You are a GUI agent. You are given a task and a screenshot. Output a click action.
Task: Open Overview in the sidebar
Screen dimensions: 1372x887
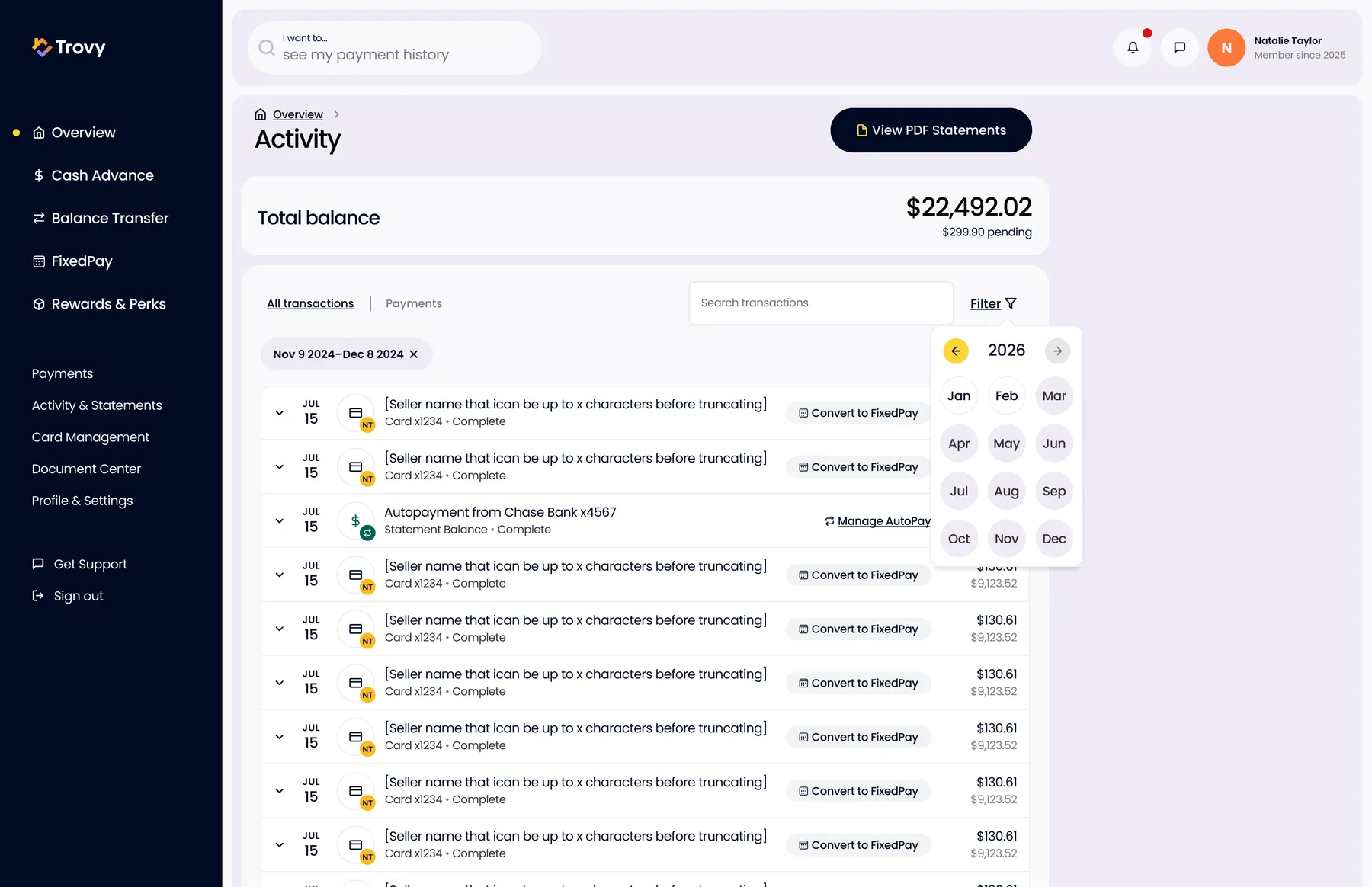click(74, 133)
